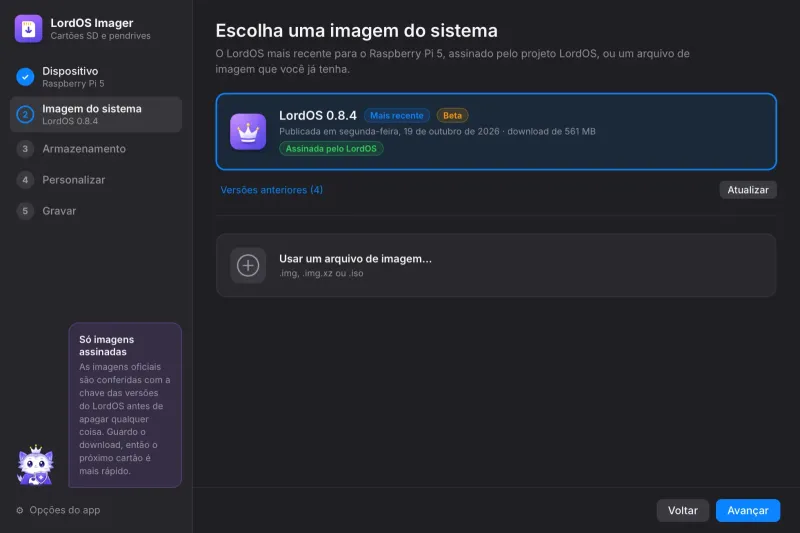Image resolution: width=800 pixels, height=533 pixels.
Task: Click the Atualizar button
Action: [748, 190]
